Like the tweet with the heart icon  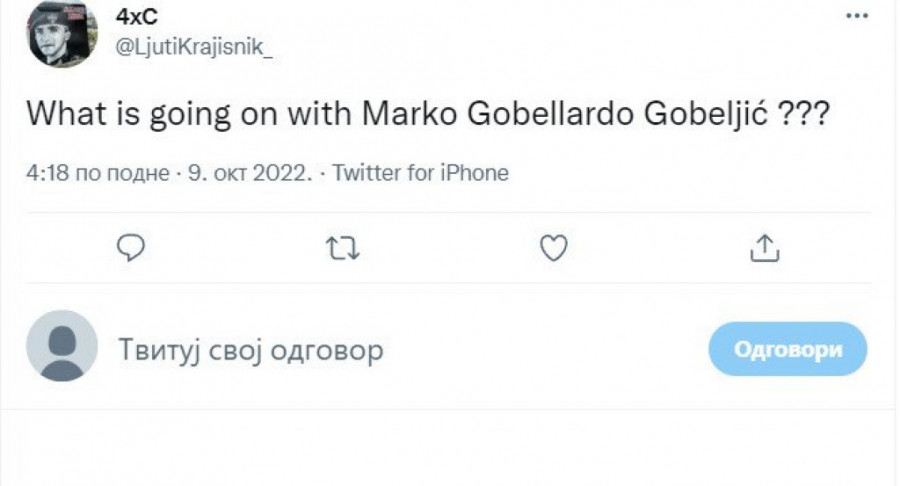(553, 247)
